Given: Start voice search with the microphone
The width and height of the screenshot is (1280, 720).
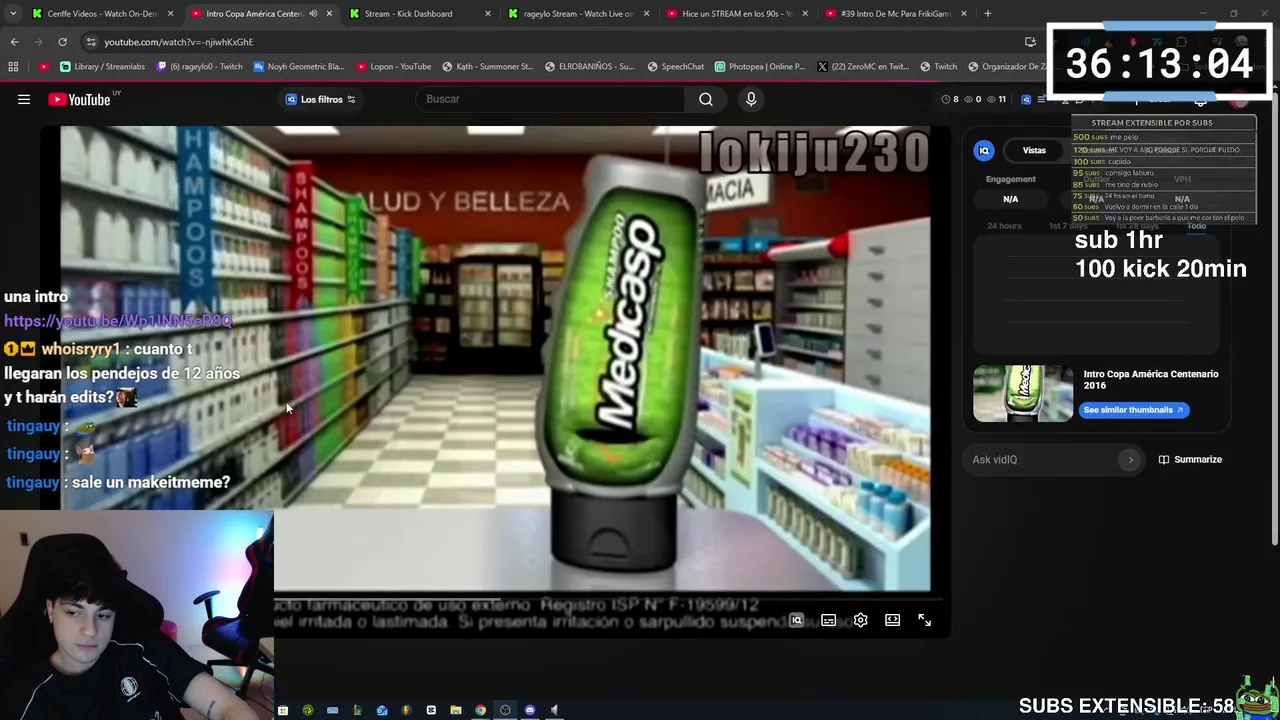Looking at the screenshot, I should coord(751,99).
